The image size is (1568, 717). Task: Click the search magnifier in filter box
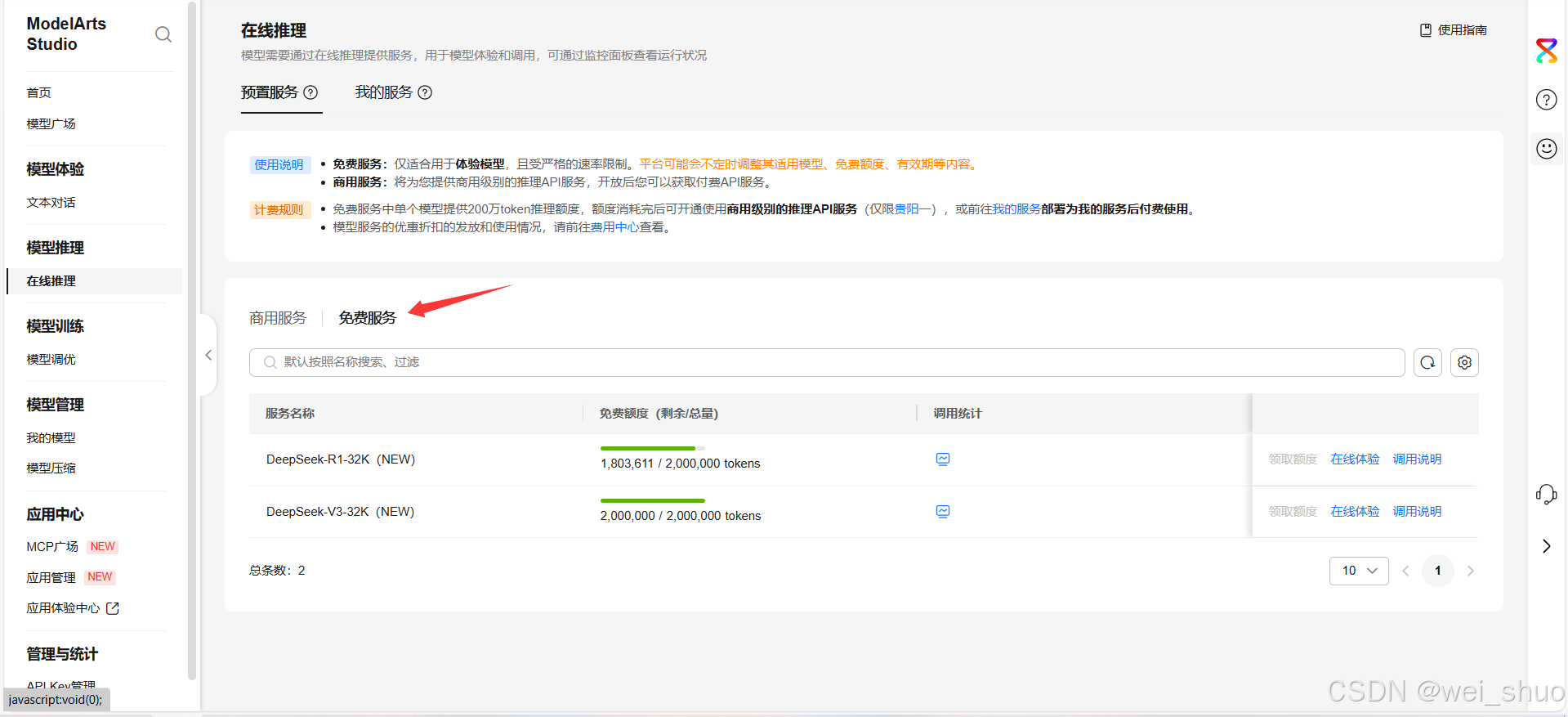click(x=270, y=362)
